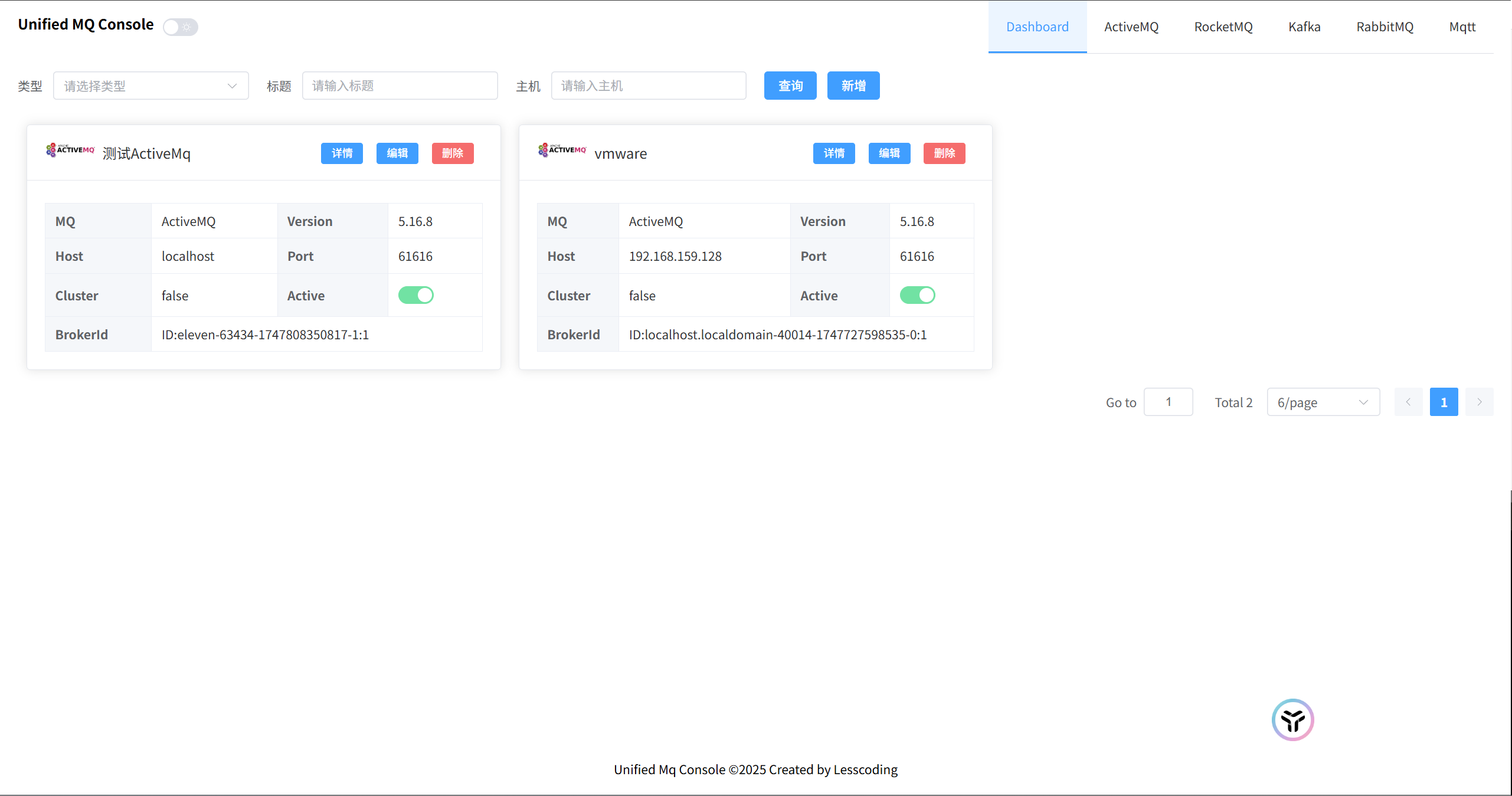Viewport: 1512px width, 796px height.
Task: Disable Active switch for 测试ActiveMq
Action: coord(416,295)
